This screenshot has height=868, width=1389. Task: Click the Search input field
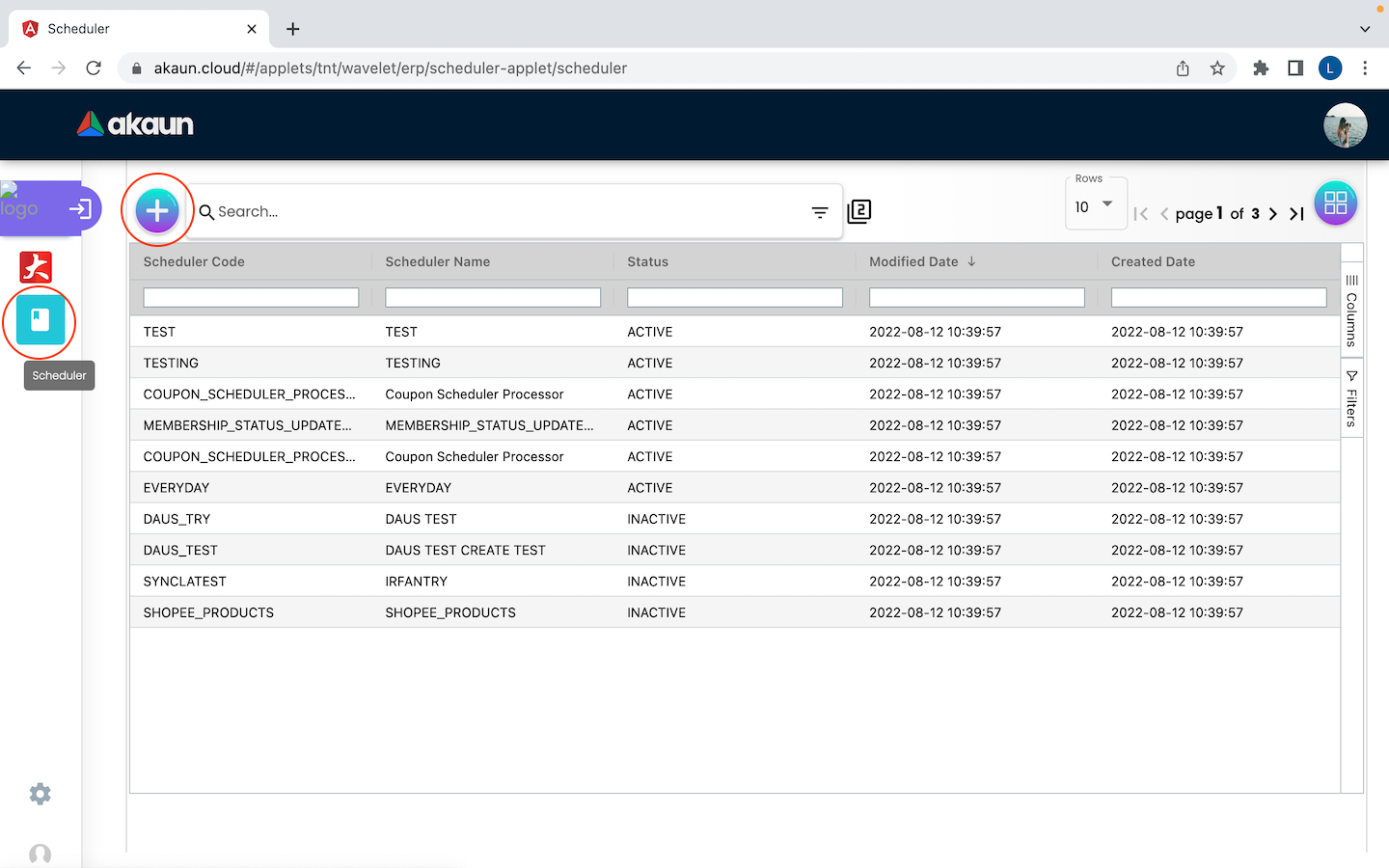[x=502, y=211]
